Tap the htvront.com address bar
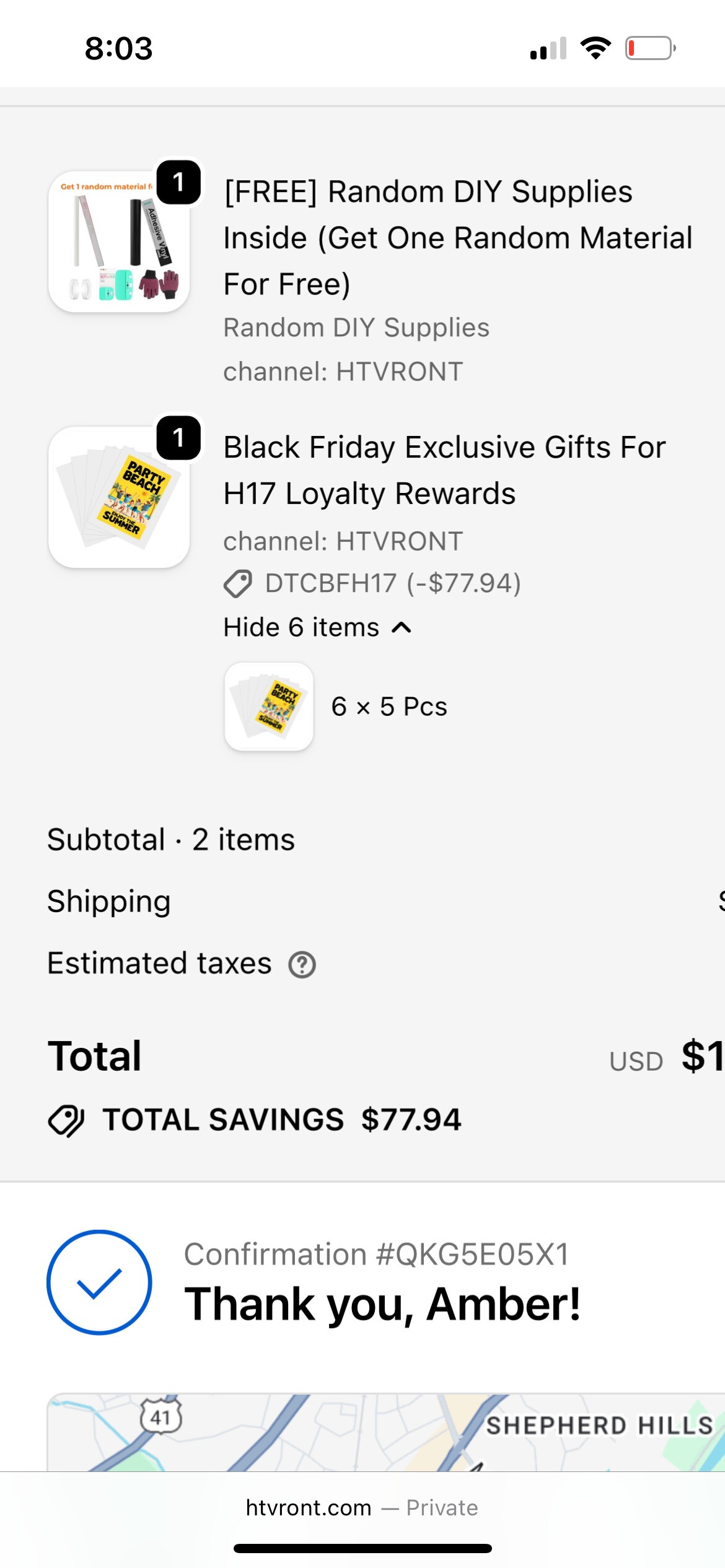The image size is (725, 1568). click(362, 1508)
